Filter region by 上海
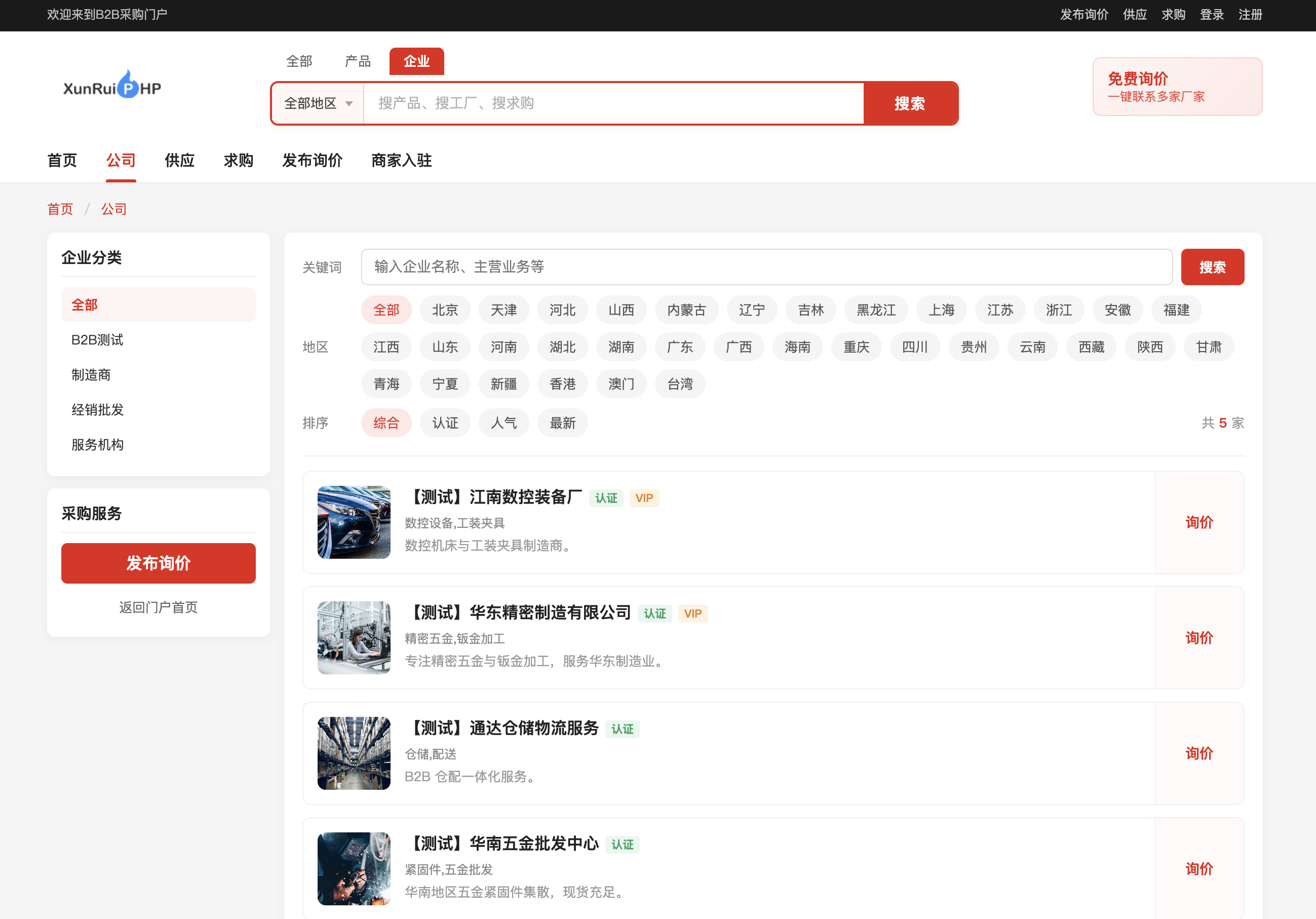Viewport: 1316px width, 919px height. coord(941,310)
